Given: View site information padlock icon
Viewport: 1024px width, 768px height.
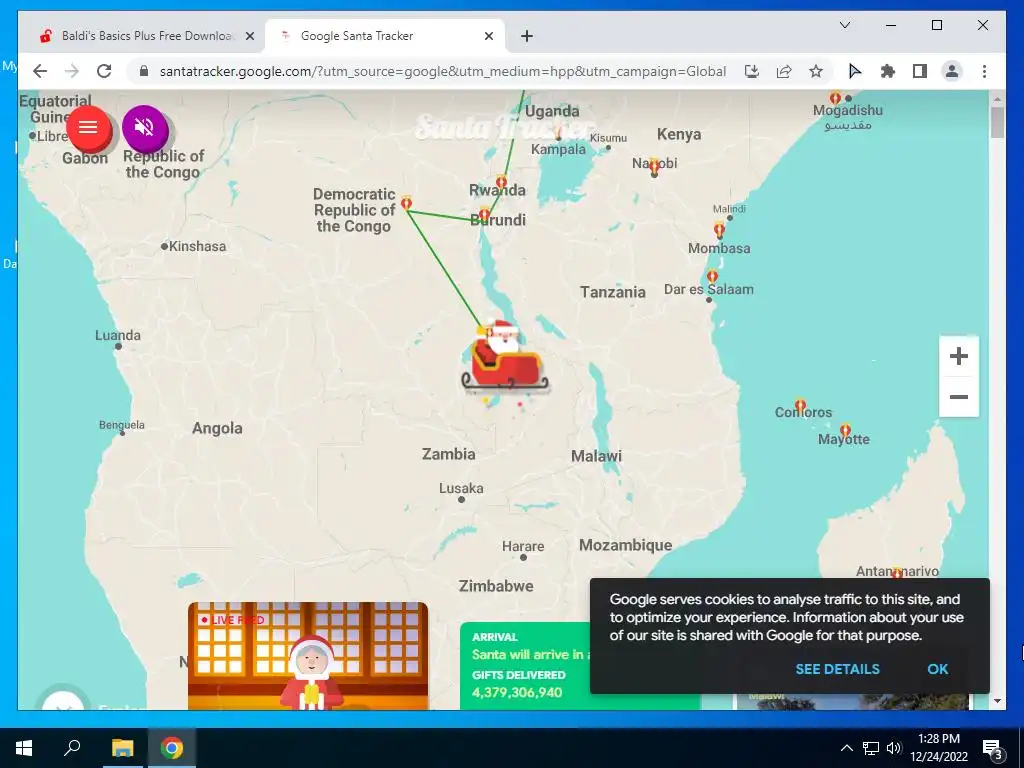Looking at the screenshot, I should coord(144,71).
